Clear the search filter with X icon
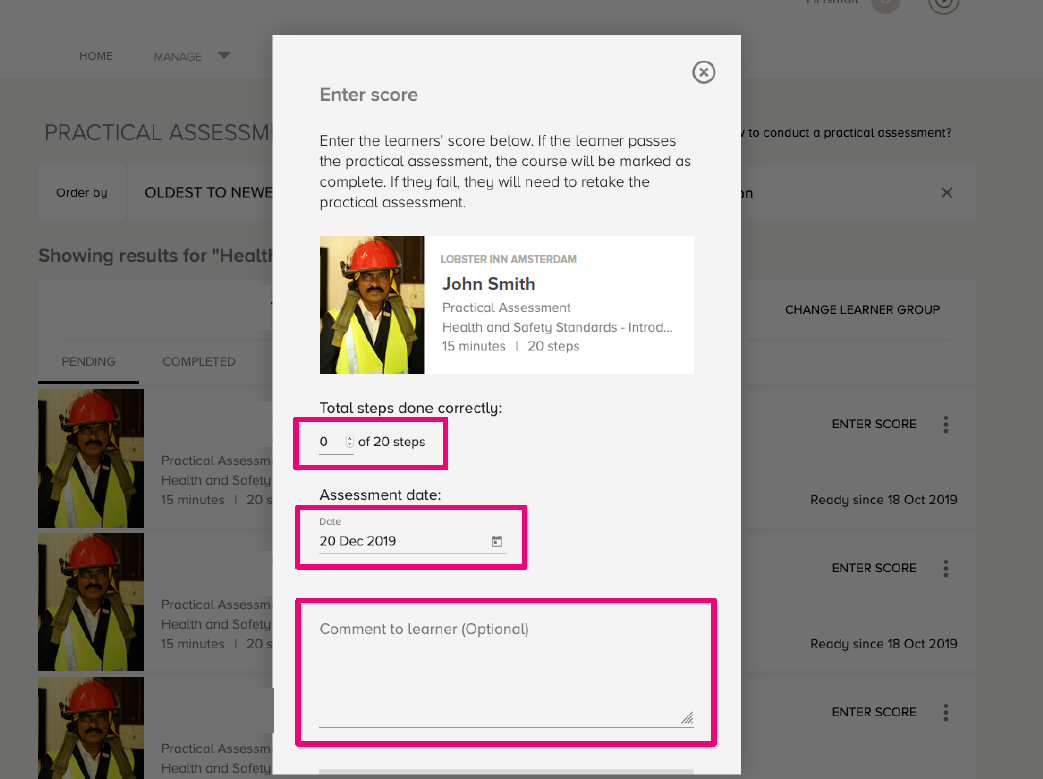The image size is (1043, 779). pos(947,193)
